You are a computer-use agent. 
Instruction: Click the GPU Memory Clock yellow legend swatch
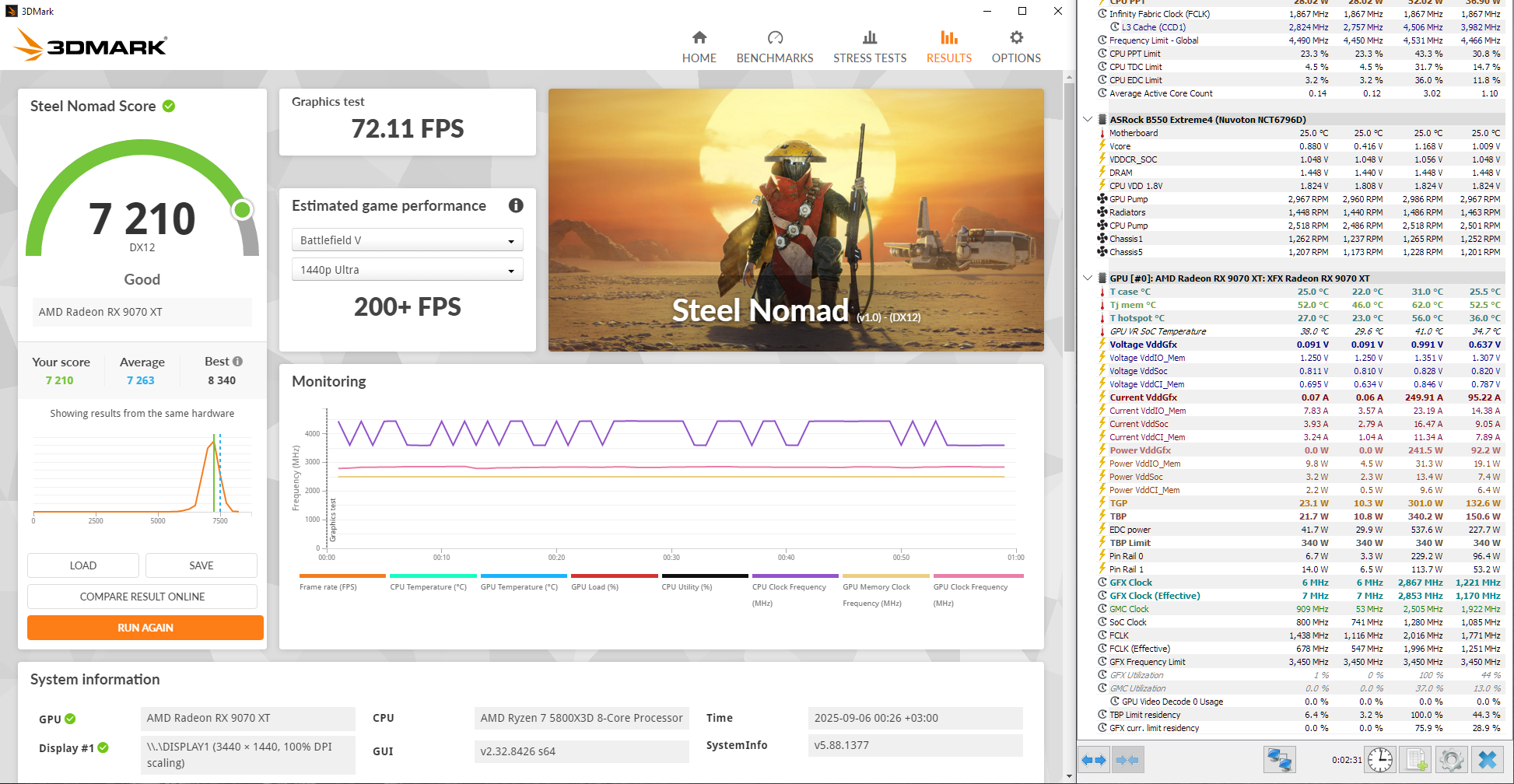[x=886, y=576]
